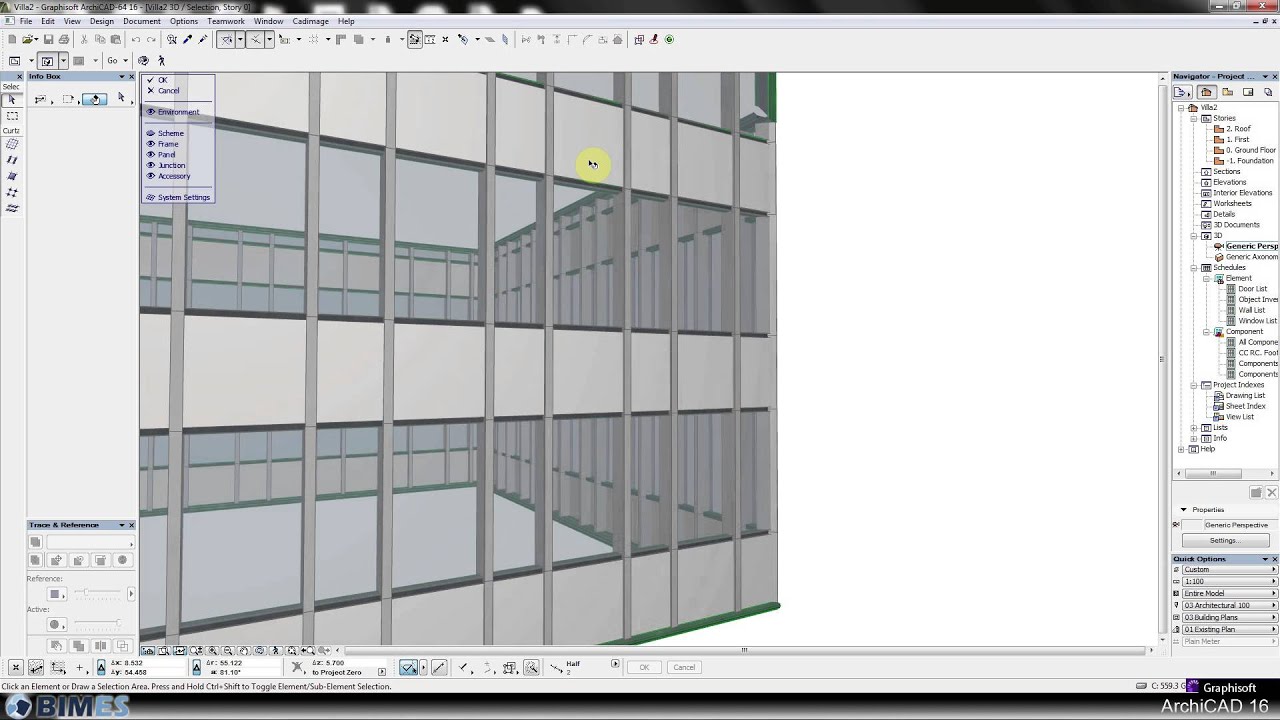
Task: Toggle Junction visibility eye
Action: tap(151, 165)
